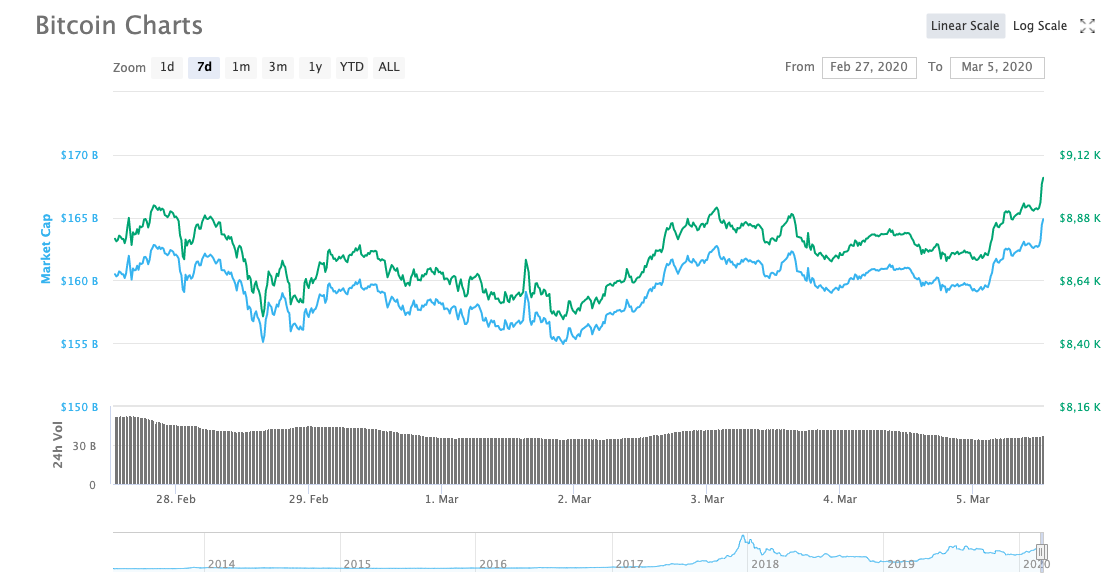The width and height of the screenshot is (1105, 583).
Task: Click the 2. Mar date label
Action: [x=574, y=499]
